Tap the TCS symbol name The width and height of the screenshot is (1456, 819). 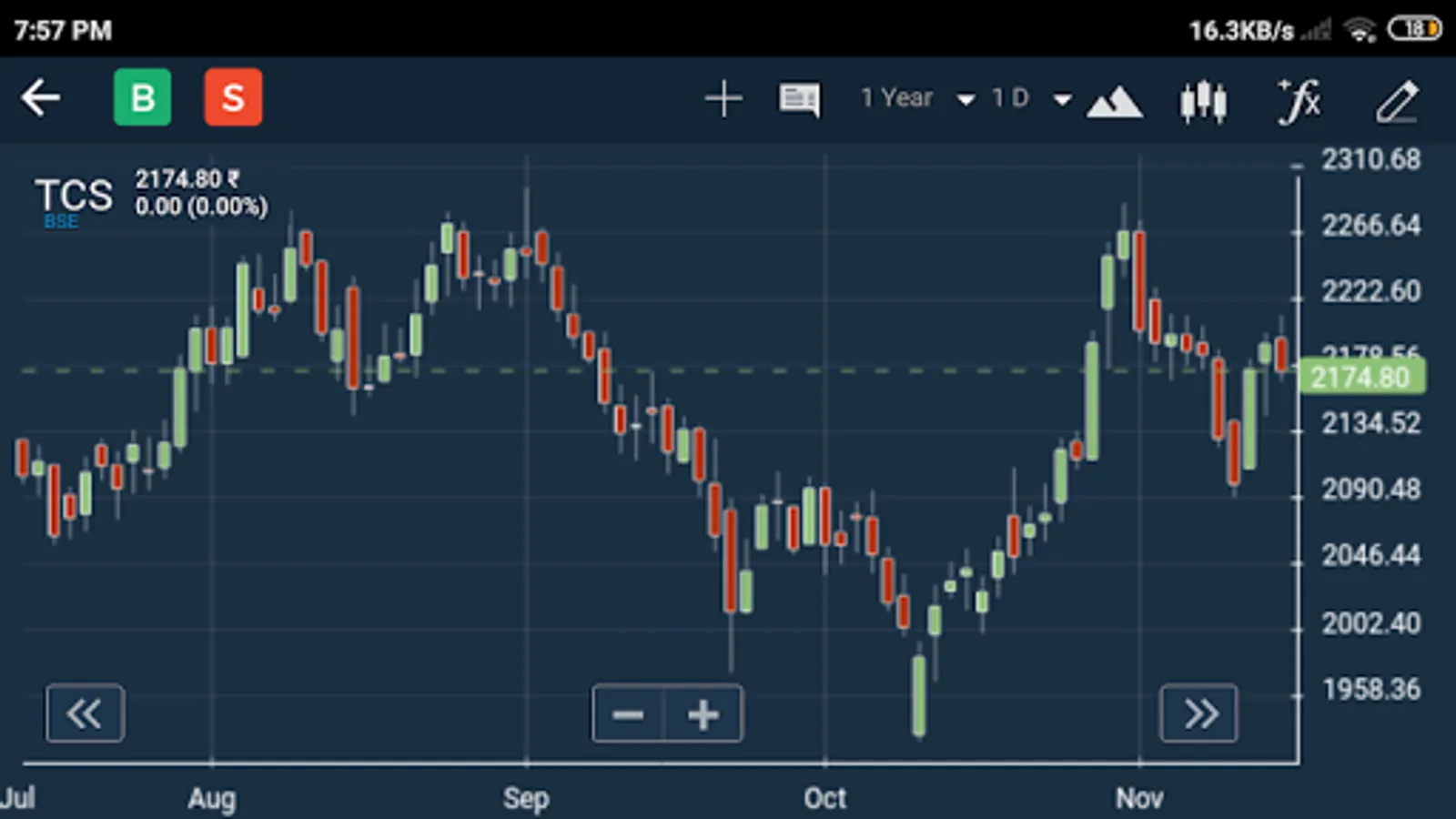click(x=74, y=195)
